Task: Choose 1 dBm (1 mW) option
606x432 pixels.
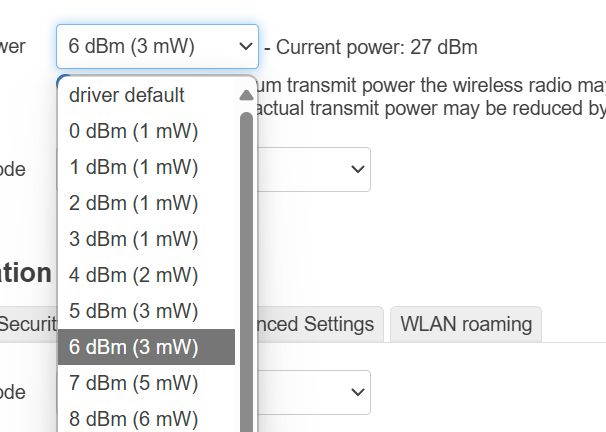Action: coord(146,167)
